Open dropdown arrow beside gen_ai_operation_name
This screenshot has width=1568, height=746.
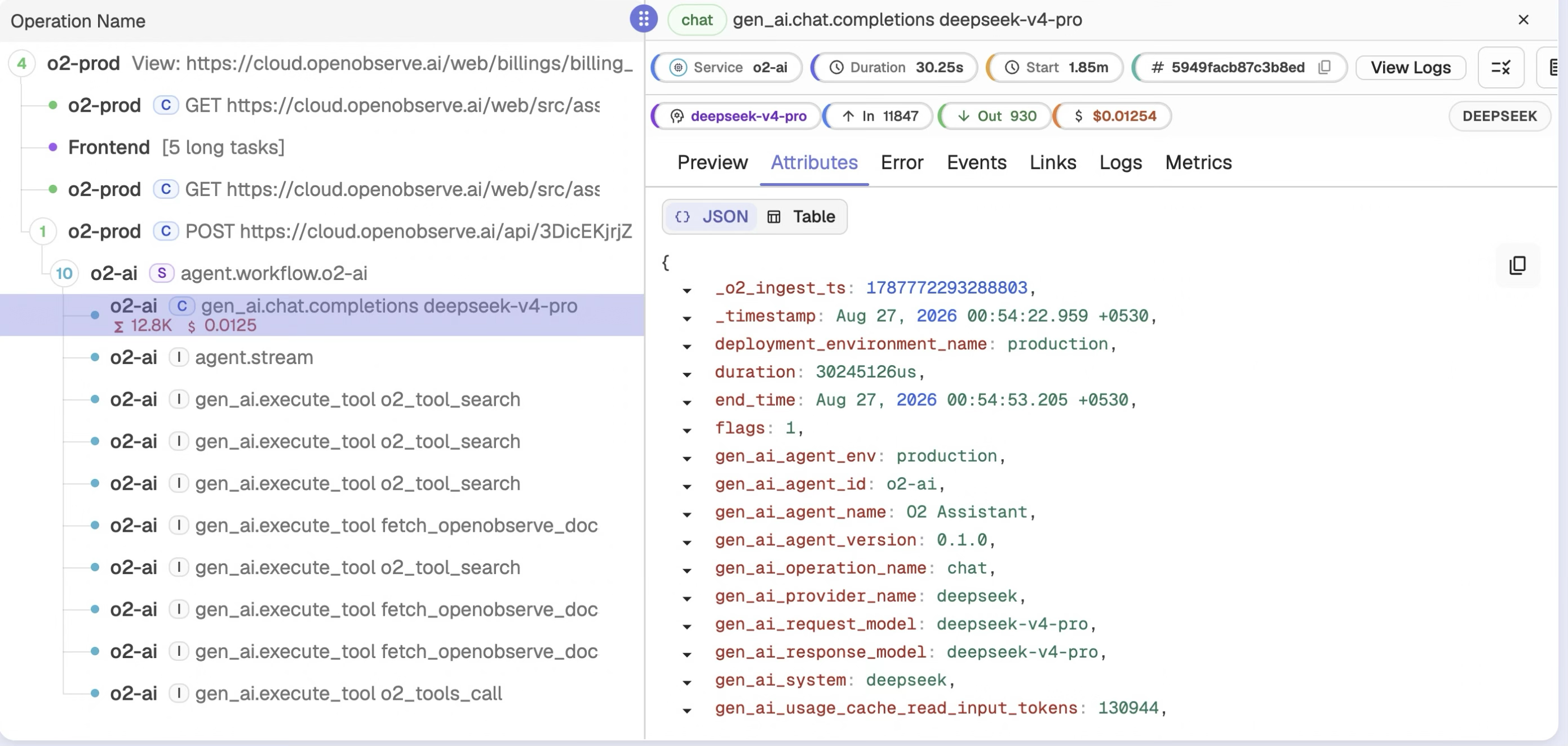pos(686,570)
